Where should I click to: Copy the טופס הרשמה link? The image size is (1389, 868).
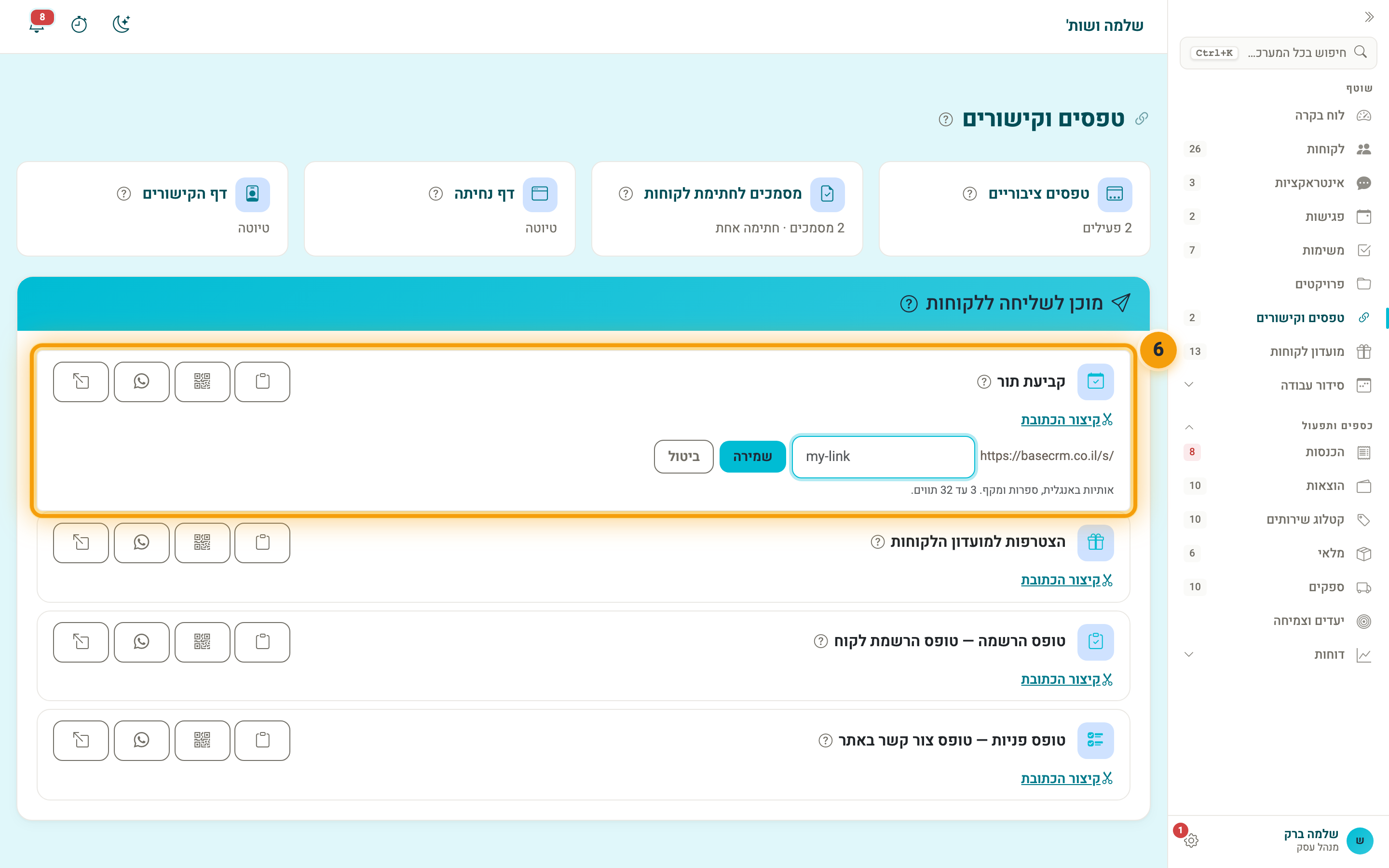(x=262, y=642)
